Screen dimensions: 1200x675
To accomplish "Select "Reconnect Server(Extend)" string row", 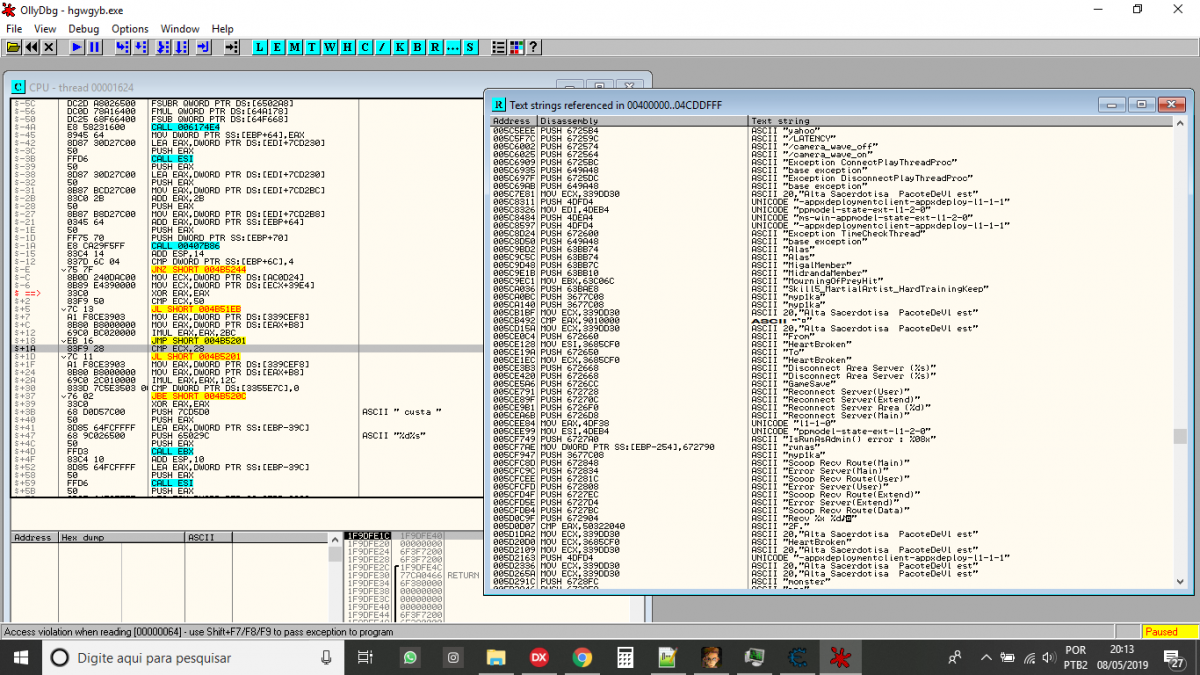I will point(831,399).
